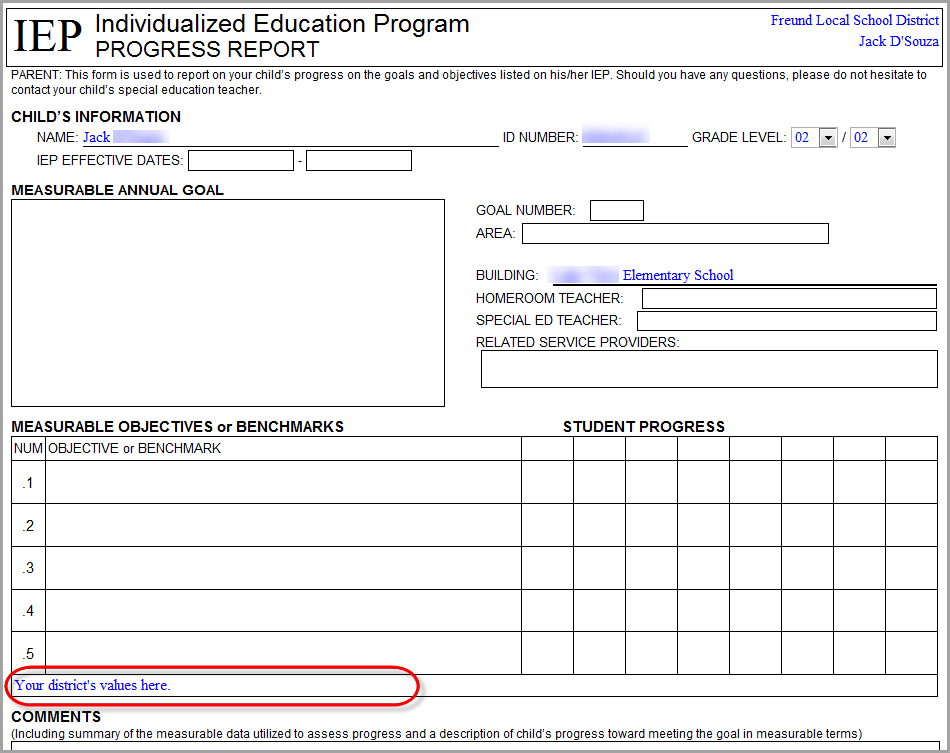Viewport: 950px width, 753px height.
Task: Open the first Grade Level dropdown
Action: pyautogui.click(x=827, y=138)
